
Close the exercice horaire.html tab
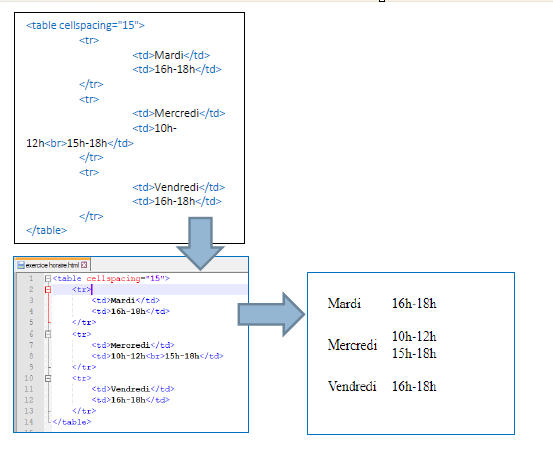(84, 265)
